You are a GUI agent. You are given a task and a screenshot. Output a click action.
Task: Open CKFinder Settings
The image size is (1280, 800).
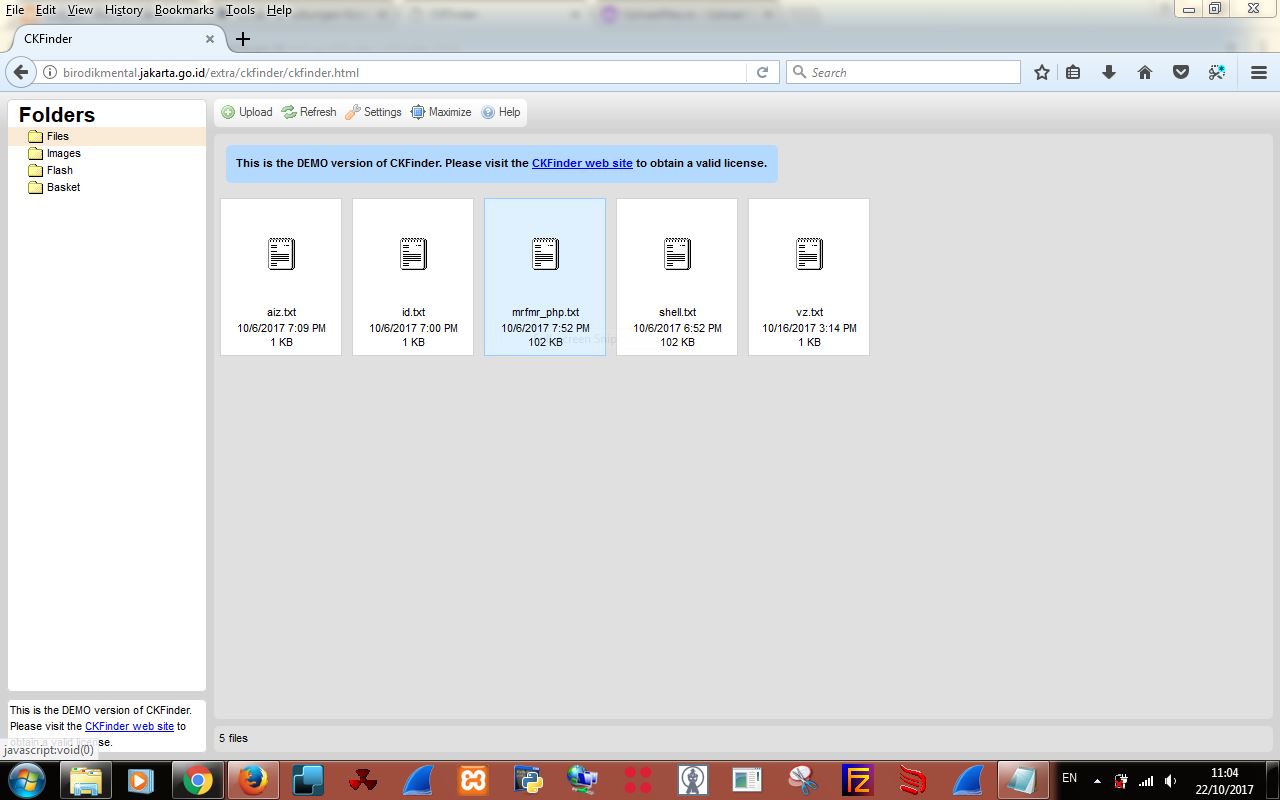tap(373, 112)
